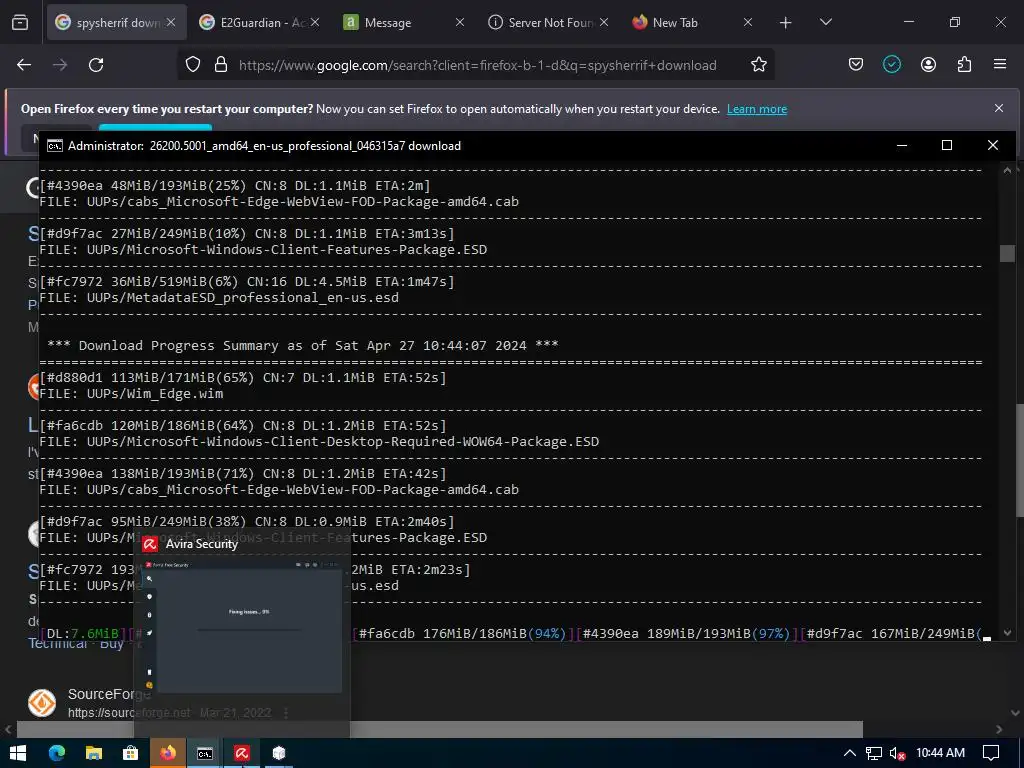Close the Server Not Found tab

pos(604,22)
